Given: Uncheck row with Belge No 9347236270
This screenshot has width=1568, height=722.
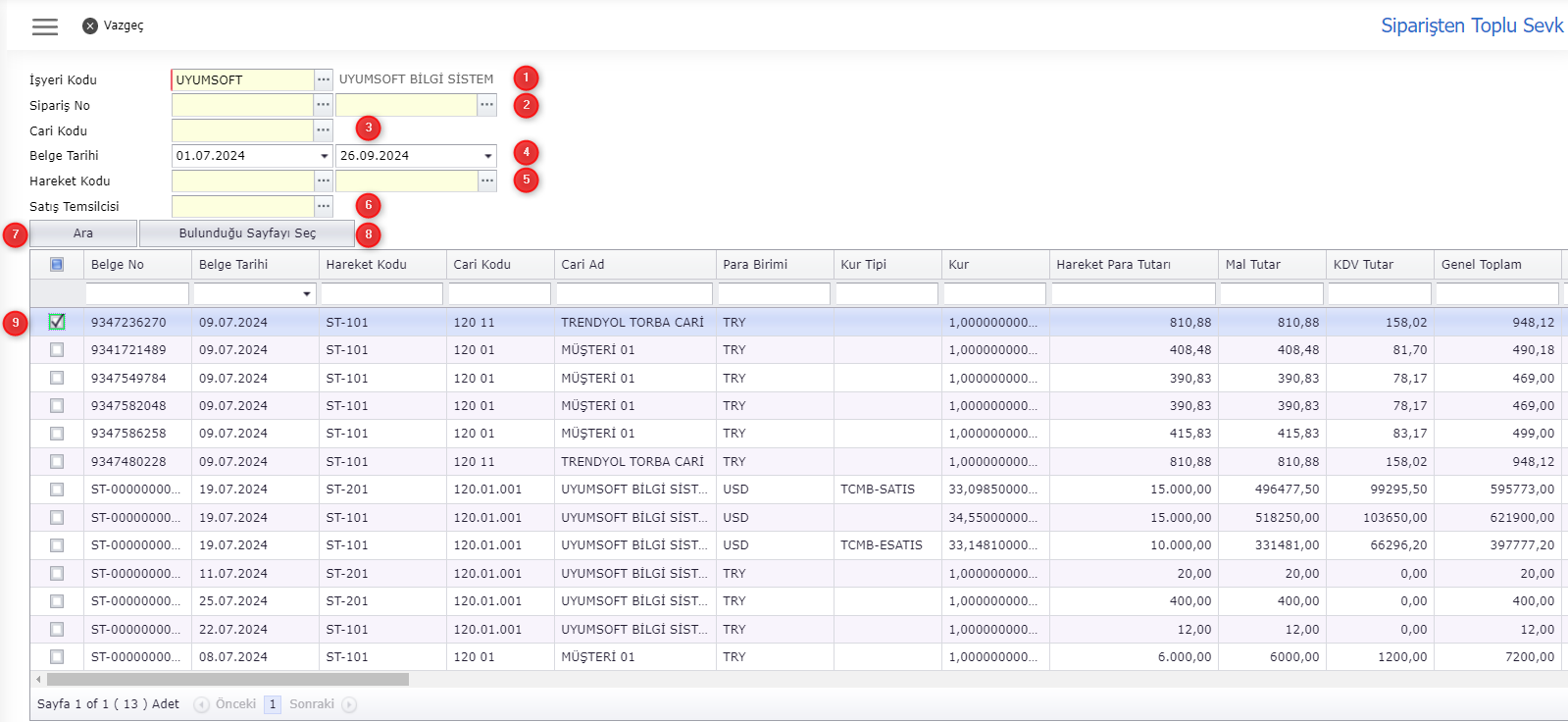Looking at the screenshot, I should (57, 322).
